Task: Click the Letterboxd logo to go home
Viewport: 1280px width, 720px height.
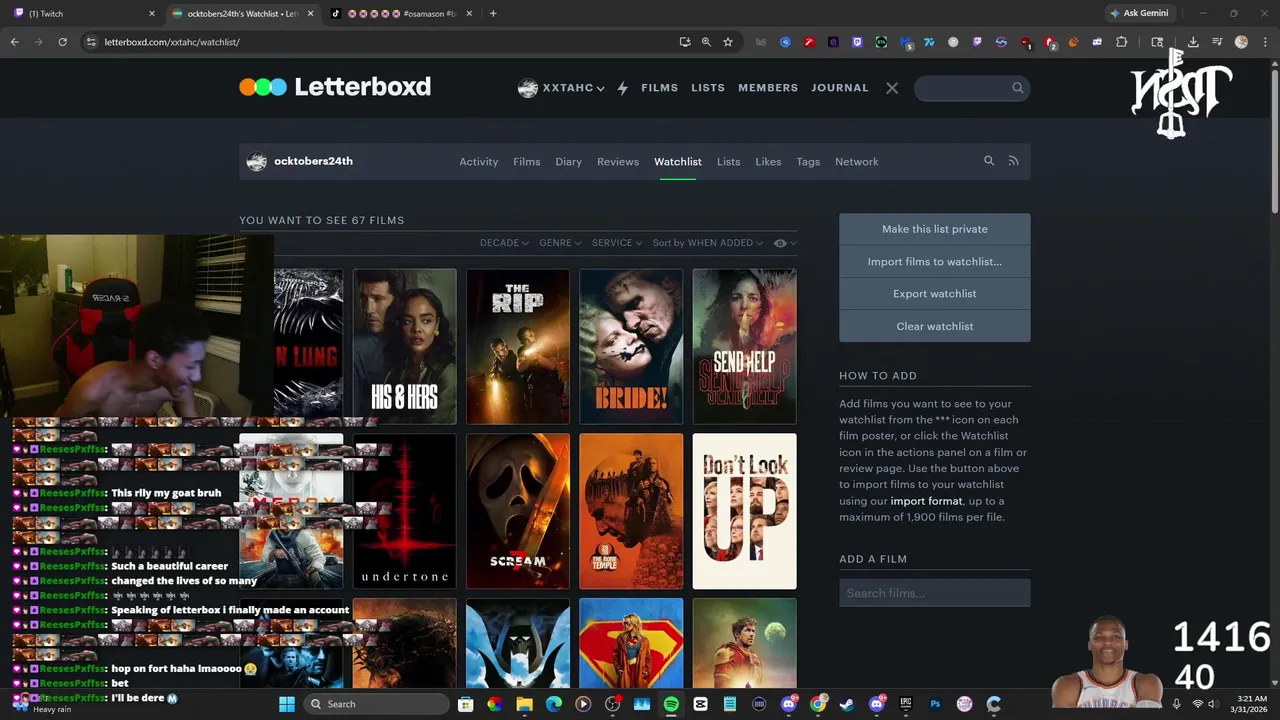Action: coord(335,87)
